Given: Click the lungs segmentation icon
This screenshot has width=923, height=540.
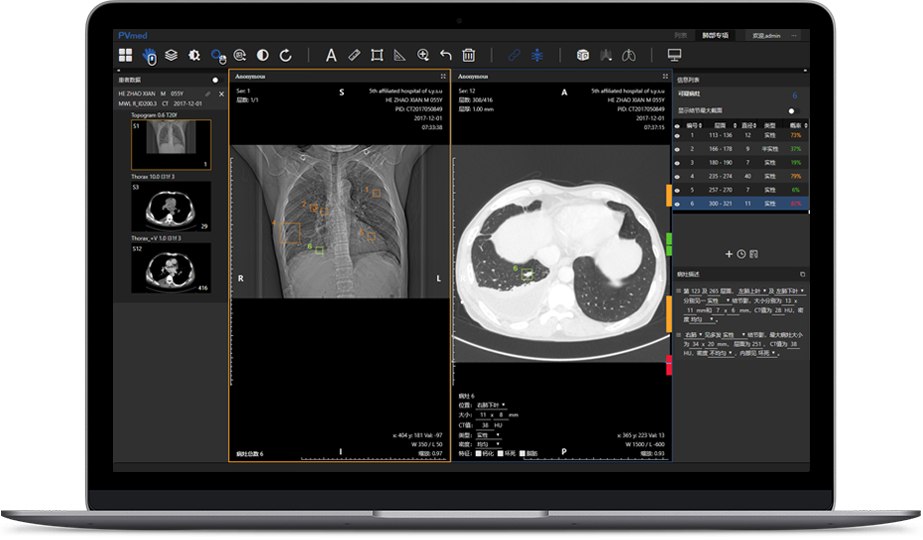Looking at the screenshot, I should point(606,55).
